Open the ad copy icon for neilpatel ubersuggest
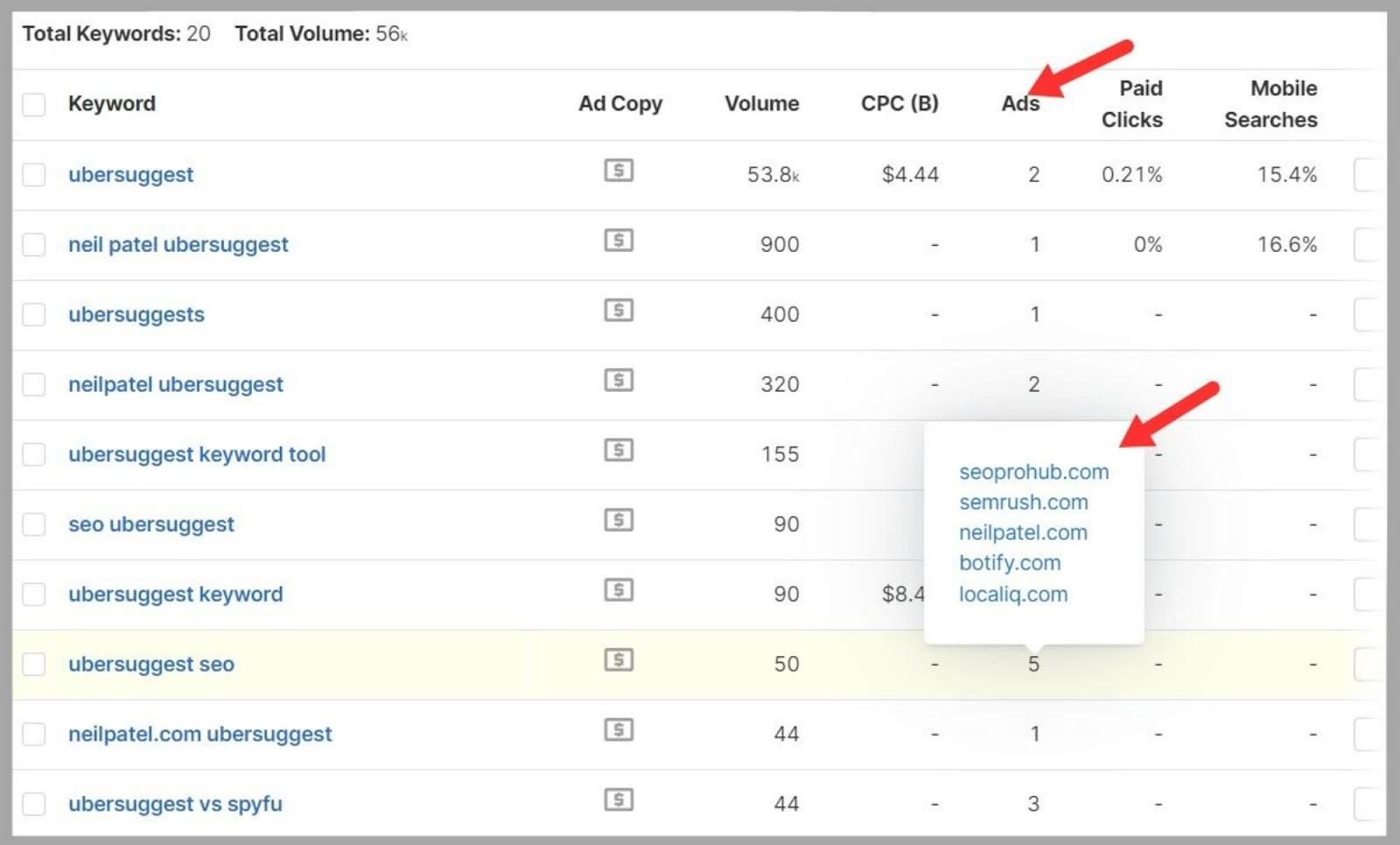The image size is (1400, 845). pos(619,381)
